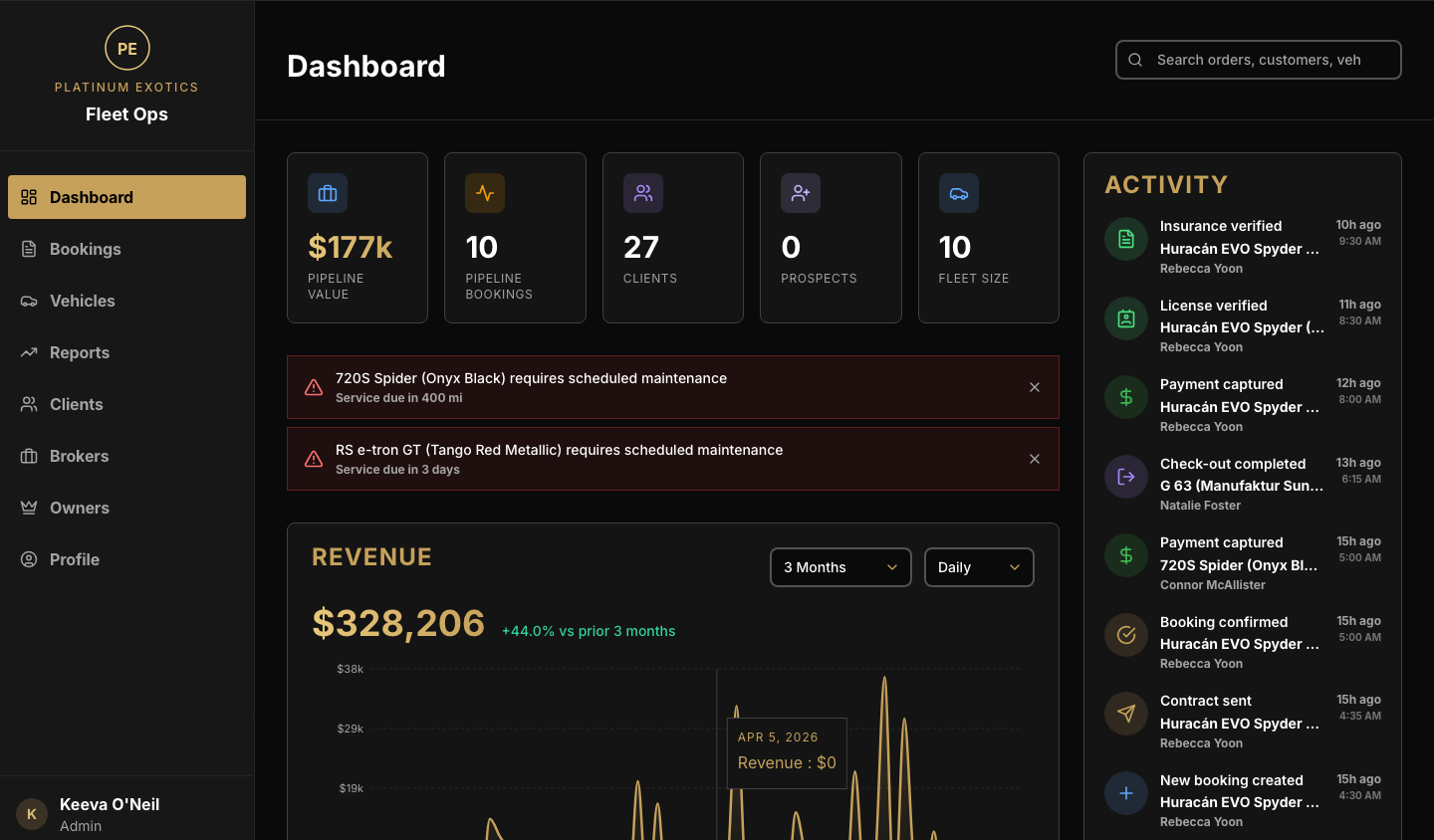Click the Bookings sidebar document icon
This screenshot has height=840, width=1434.
click(x=29, y=249)
